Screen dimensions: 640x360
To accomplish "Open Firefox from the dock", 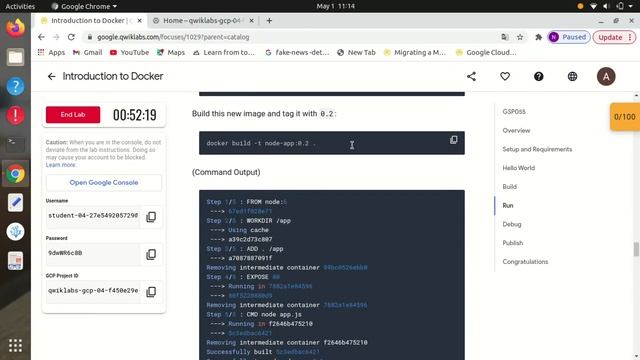I will (15, 28).
